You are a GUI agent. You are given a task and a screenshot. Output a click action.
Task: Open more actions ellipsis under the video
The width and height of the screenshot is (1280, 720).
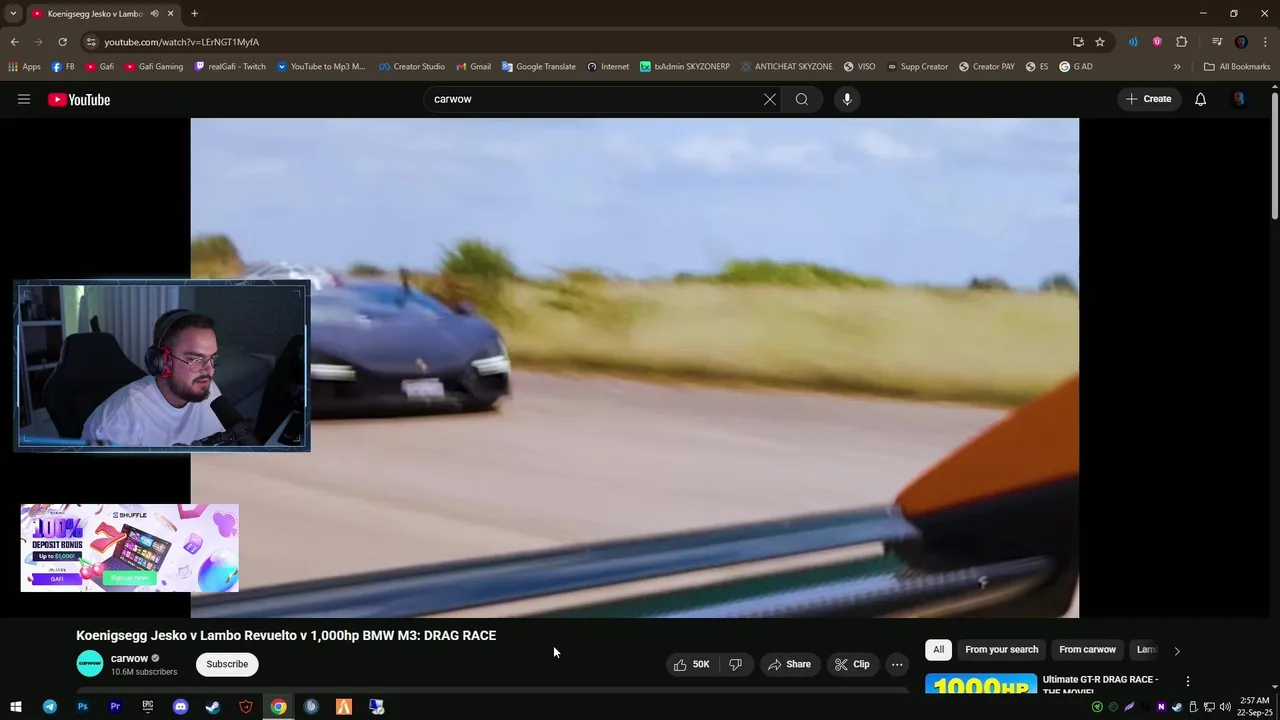coord(897,664)
